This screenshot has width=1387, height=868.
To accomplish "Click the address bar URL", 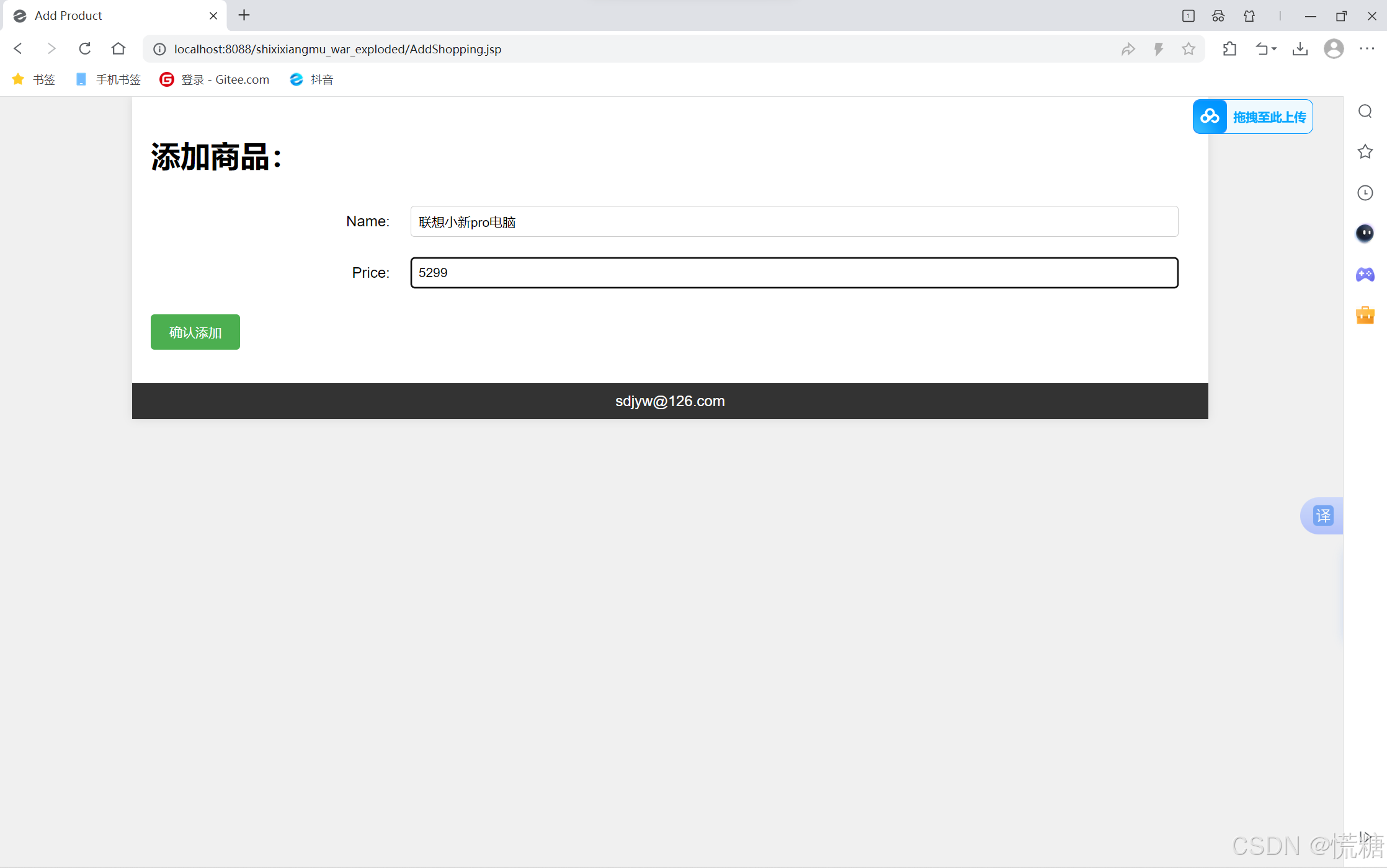I will tap(337, 49).
